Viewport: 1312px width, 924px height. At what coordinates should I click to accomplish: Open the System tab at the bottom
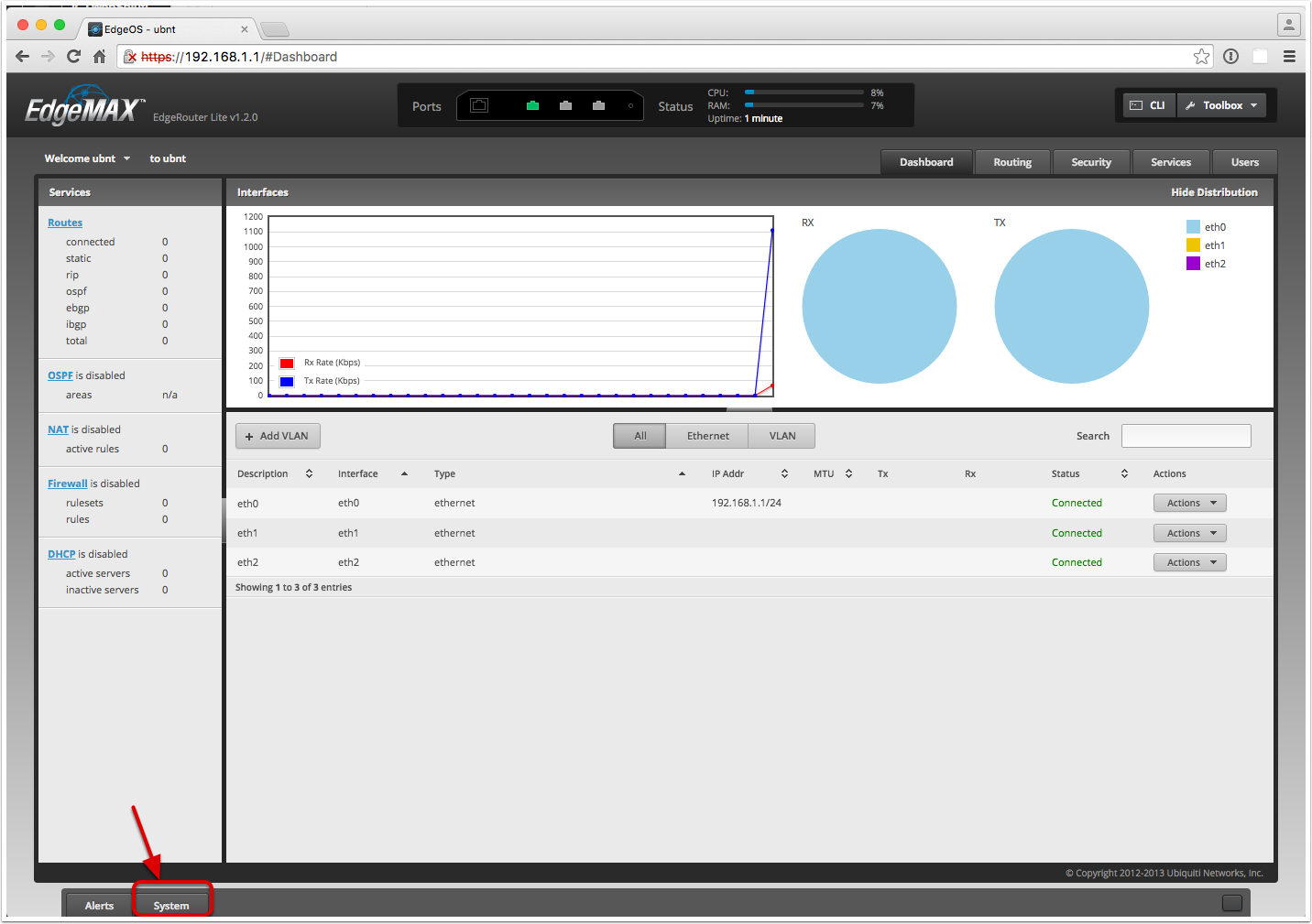[171, 905]
